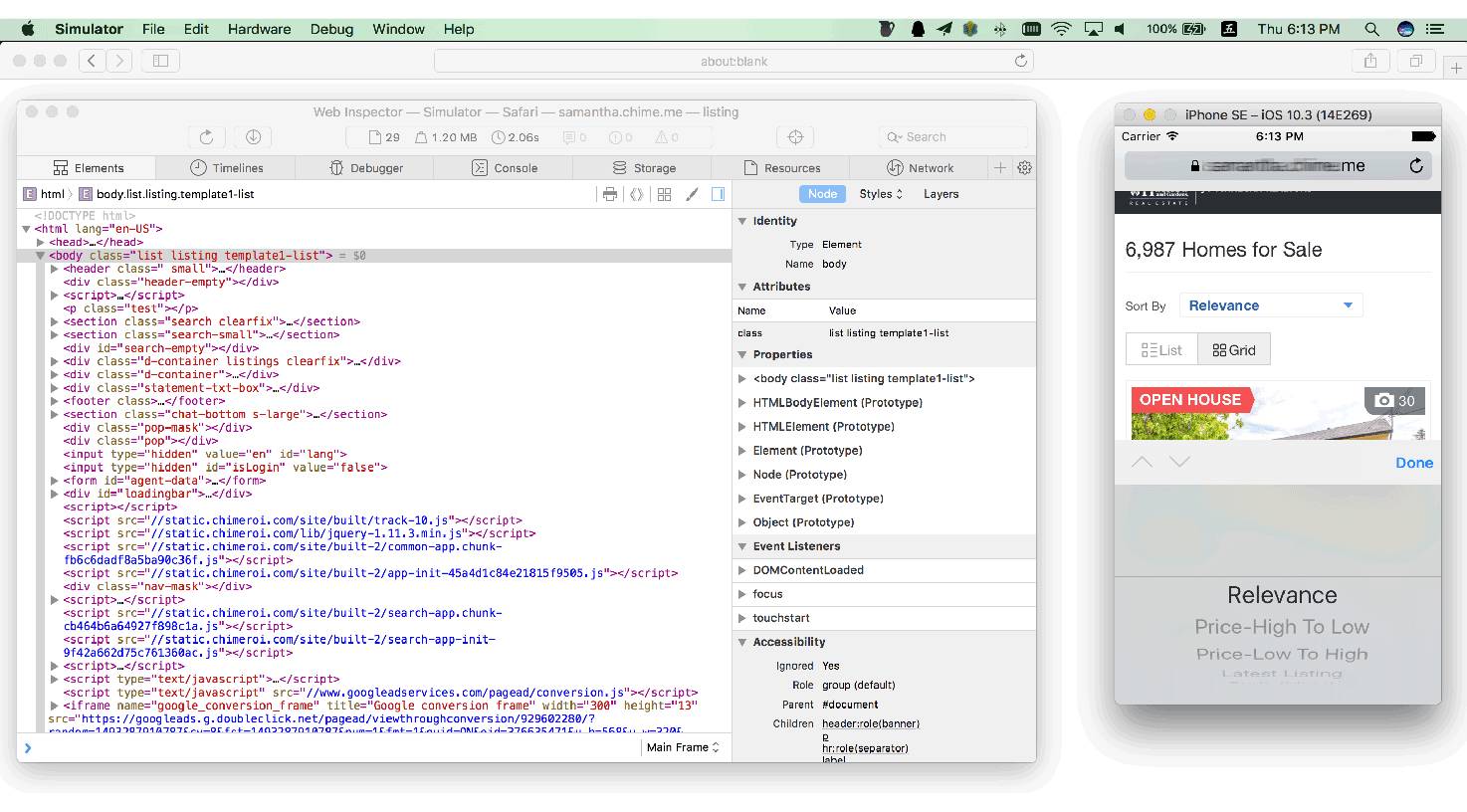Reload page icon in Safari address bar
1467x812 pixels.
tap(1020, 61)
